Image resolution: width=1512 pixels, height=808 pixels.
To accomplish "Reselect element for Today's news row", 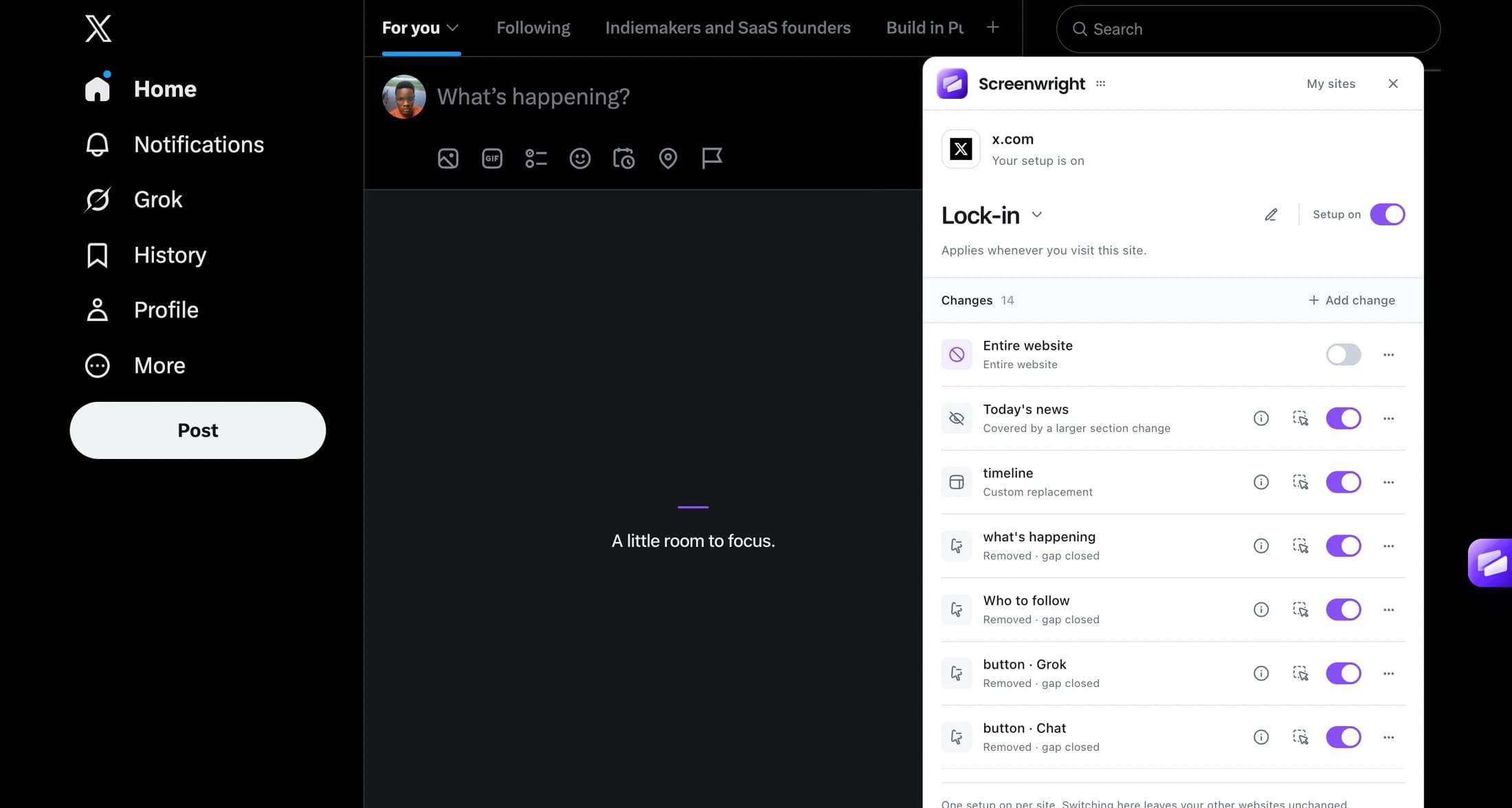I will [x=1300, y=418].
